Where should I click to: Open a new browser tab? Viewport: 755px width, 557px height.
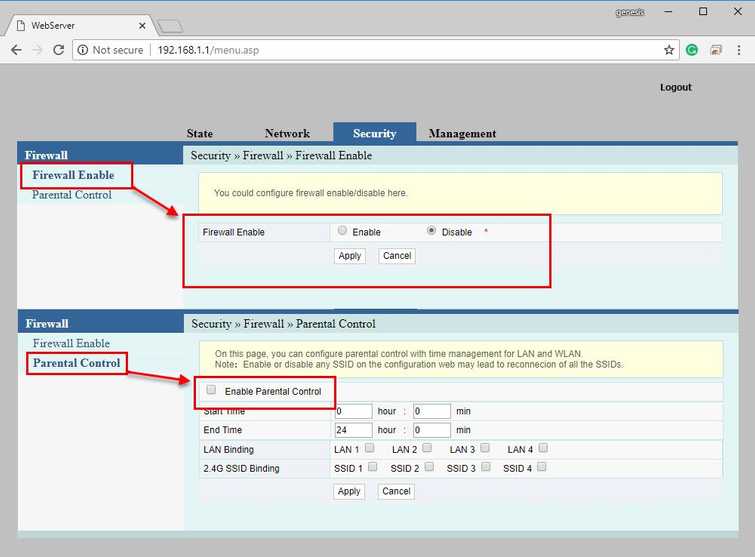(170, 26)
